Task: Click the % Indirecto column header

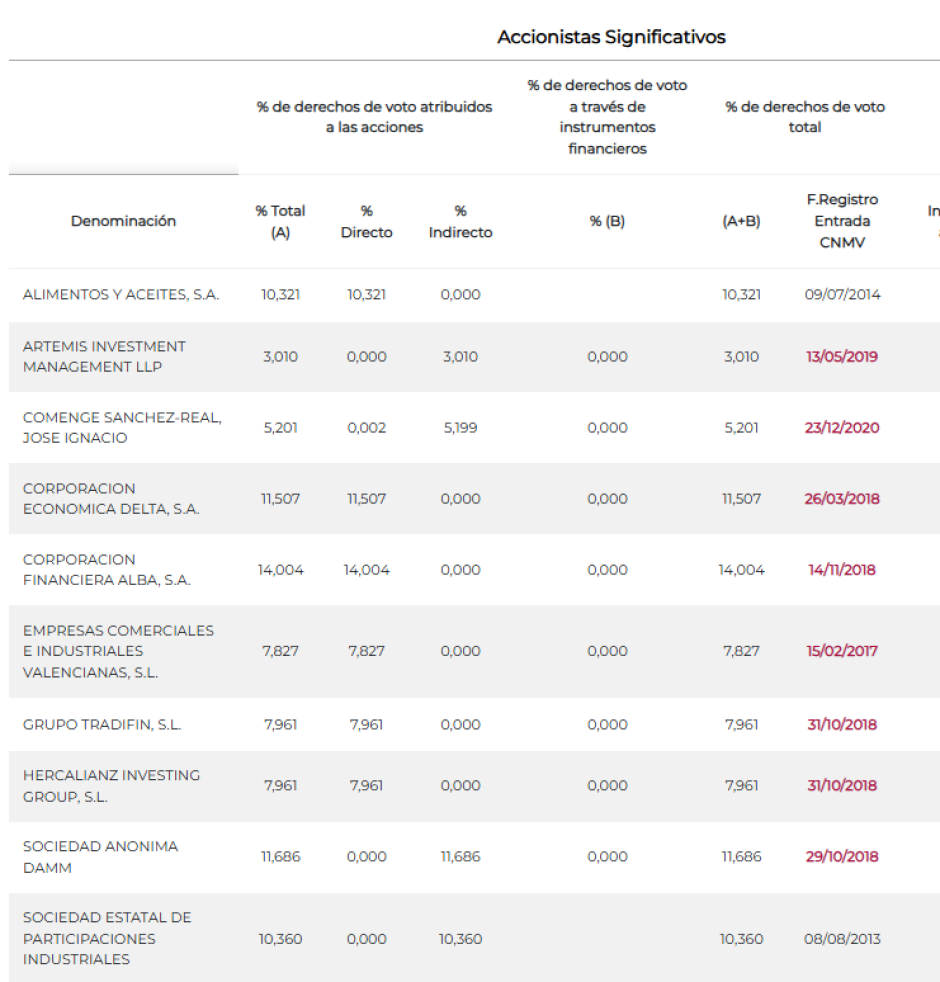Action: [460, 222]
